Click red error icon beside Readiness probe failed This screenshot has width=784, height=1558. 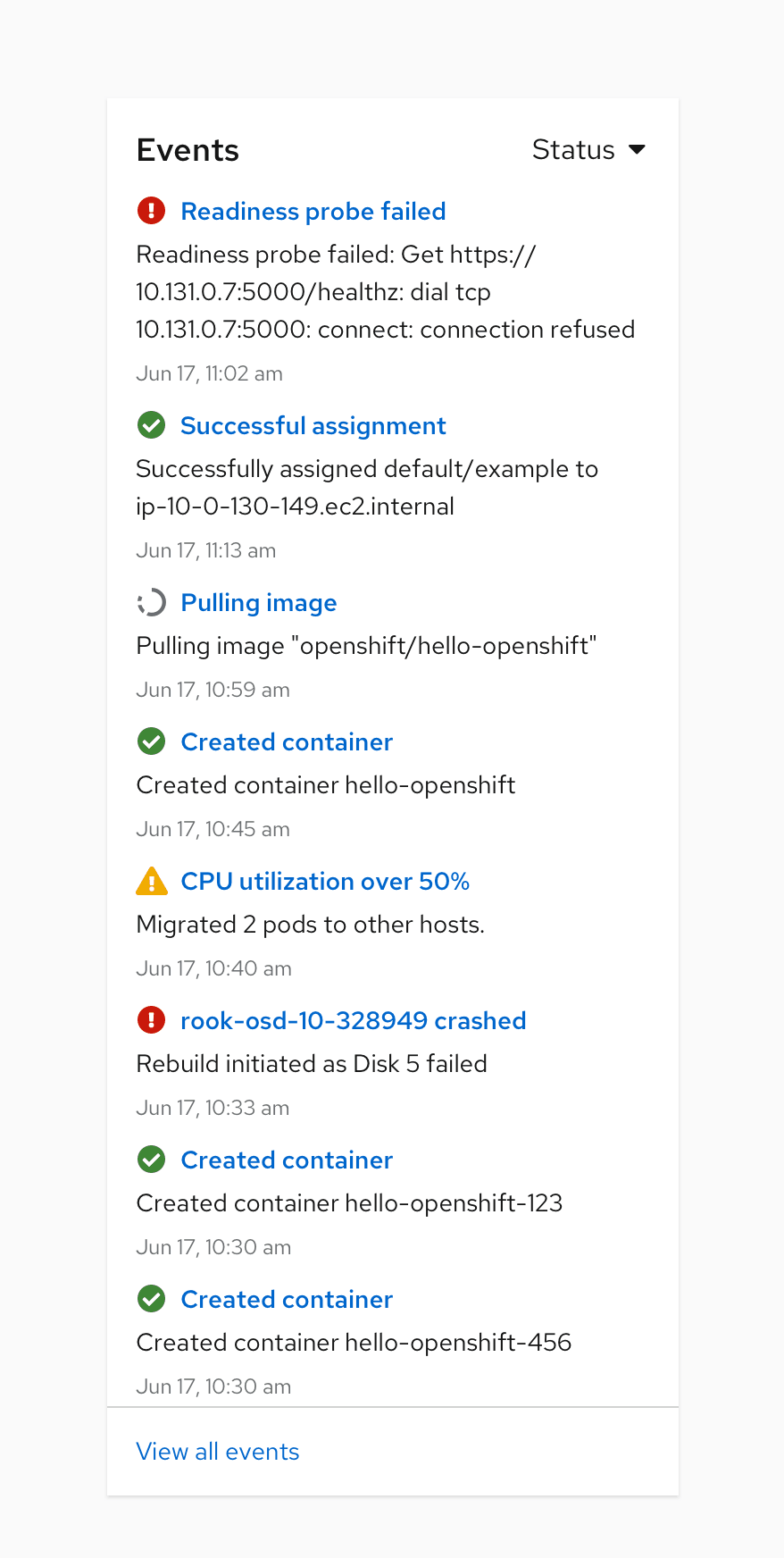(x=151, y=211)
